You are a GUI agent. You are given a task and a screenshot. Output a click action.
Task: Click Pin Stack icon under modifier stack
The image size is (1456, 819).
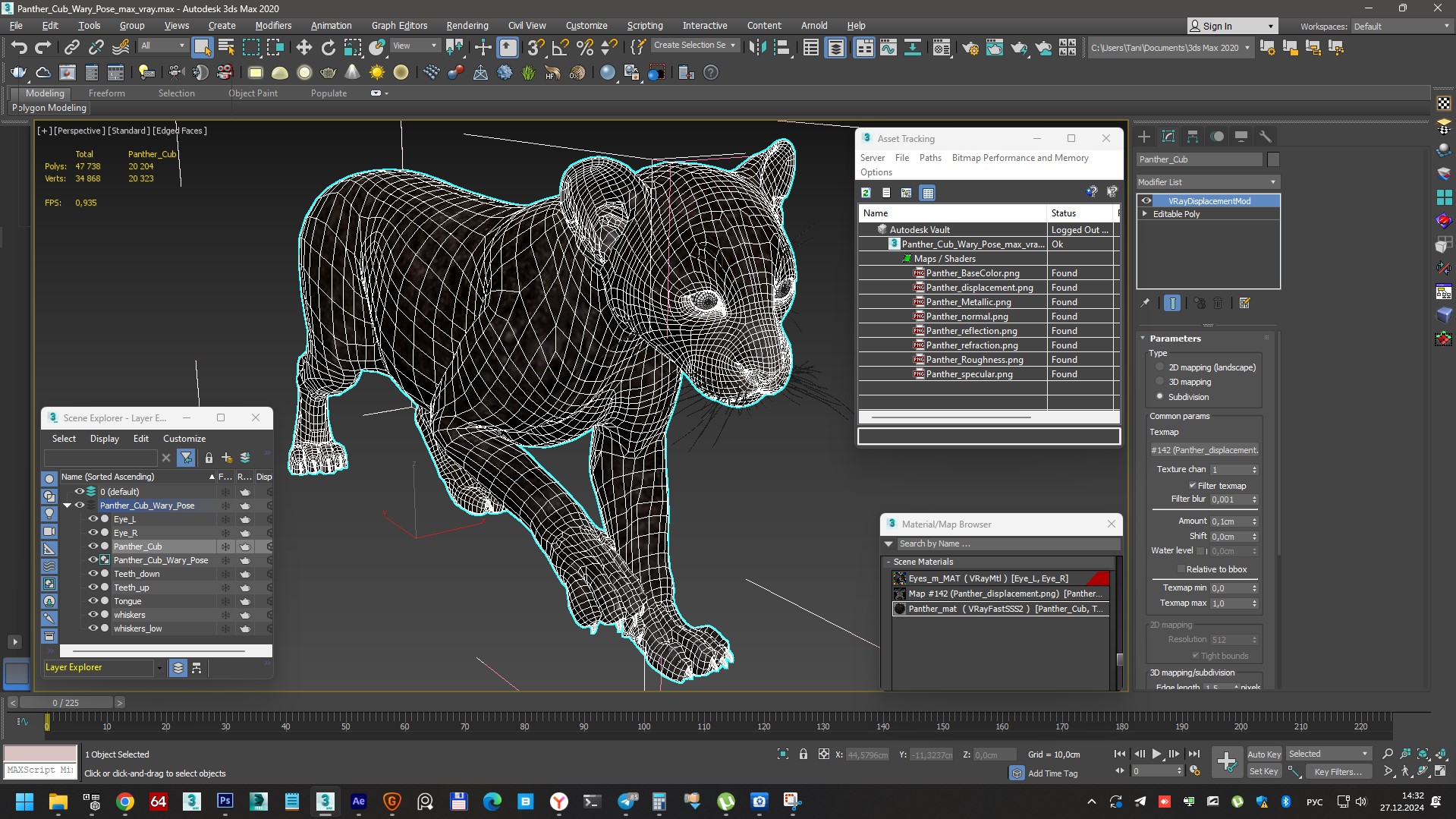coord(1145,303)
